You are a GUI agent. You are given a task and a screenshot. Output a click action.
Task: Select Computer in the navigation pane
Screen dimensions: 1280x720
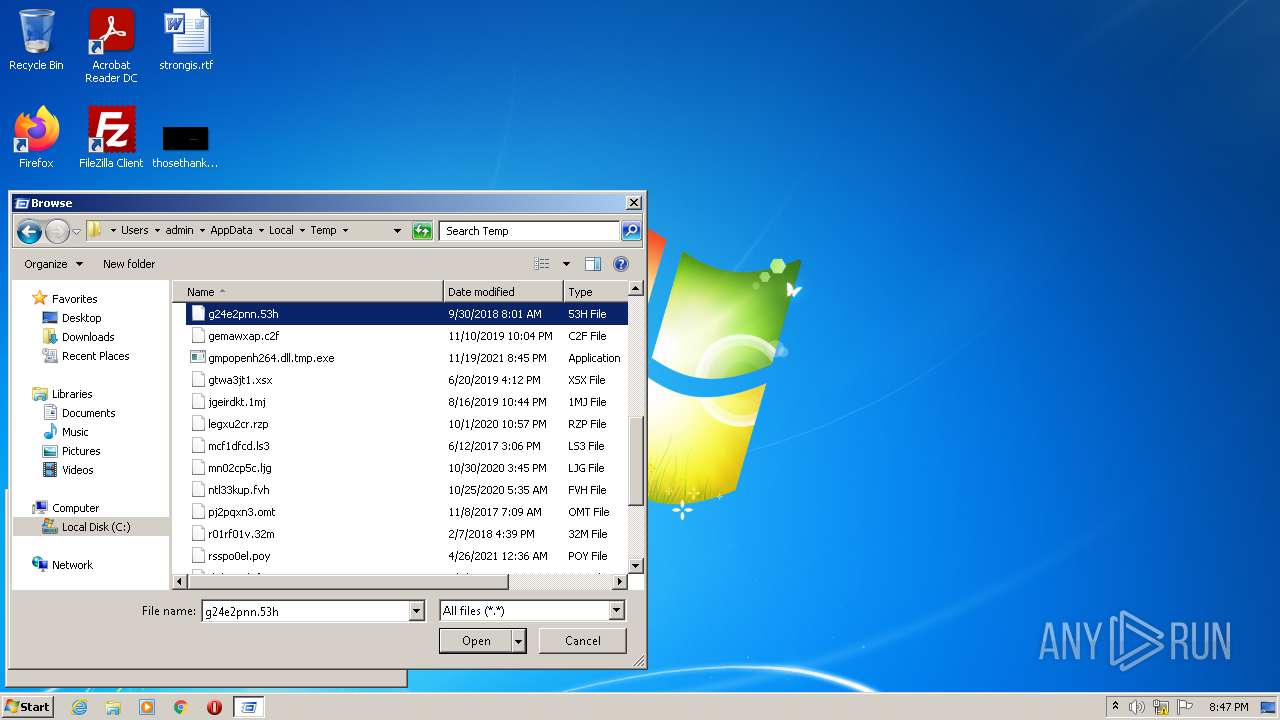[x=75, y=508]
